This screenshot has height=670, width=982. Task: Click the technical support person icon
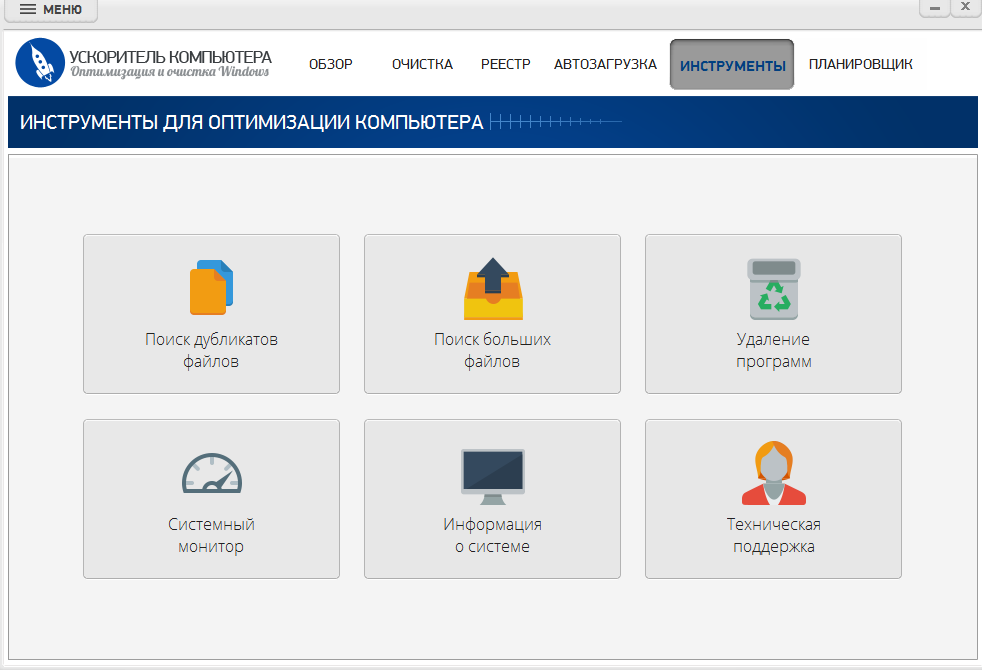pyautogui.click(x=774, y=473)
